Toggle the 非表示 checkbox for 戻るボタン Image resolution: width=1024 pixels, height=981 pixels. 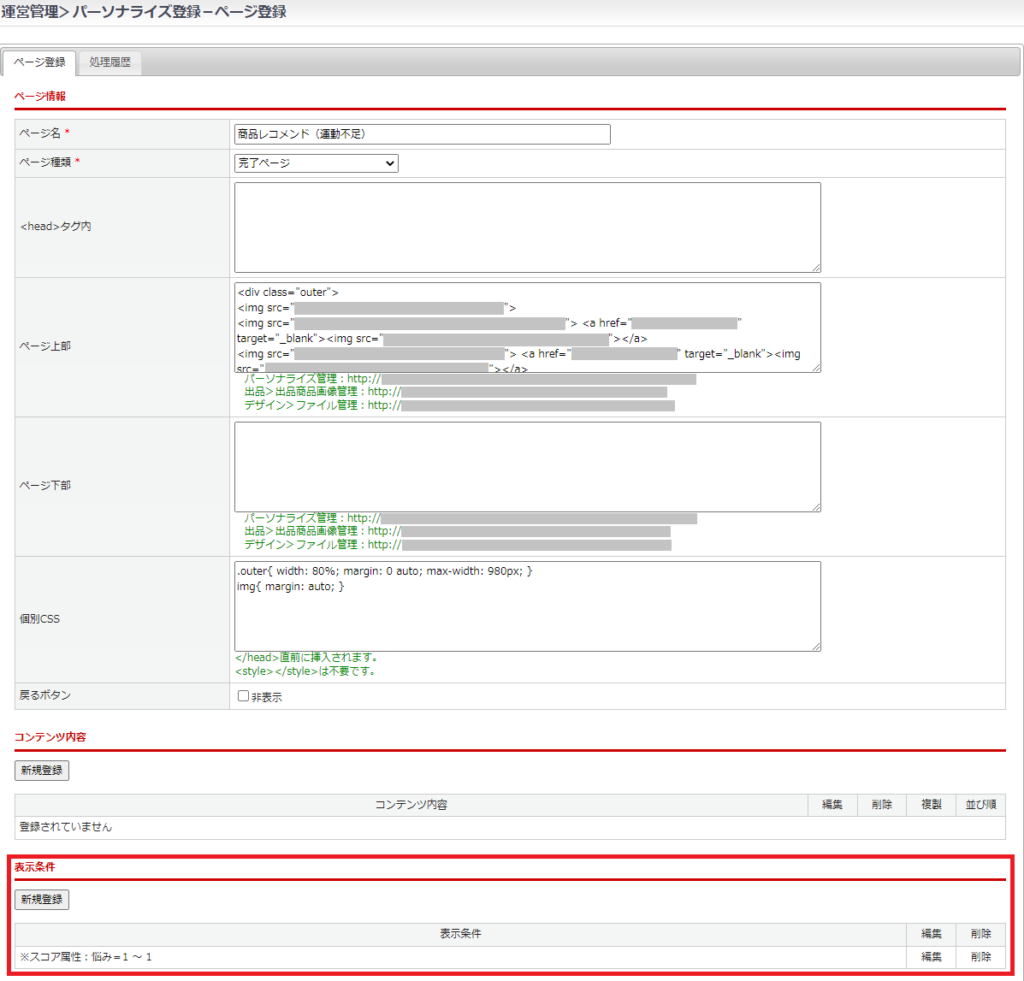pos(243,696)
